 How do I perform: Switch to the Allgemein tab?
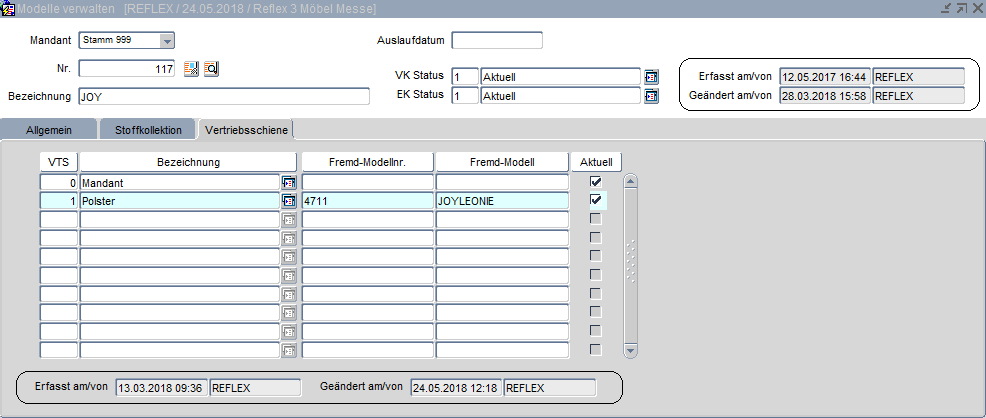click(49, 130)
